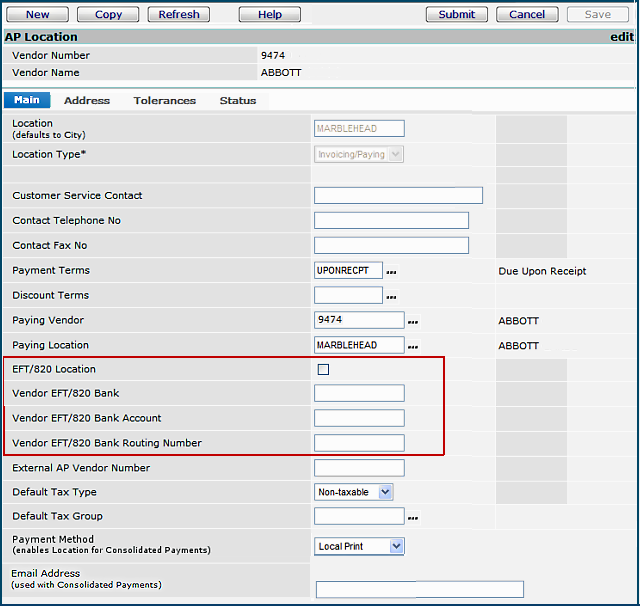Open lookup dots beside Paying Location
The width and height of the screenshot is (640, 606).
click(413, 346)
